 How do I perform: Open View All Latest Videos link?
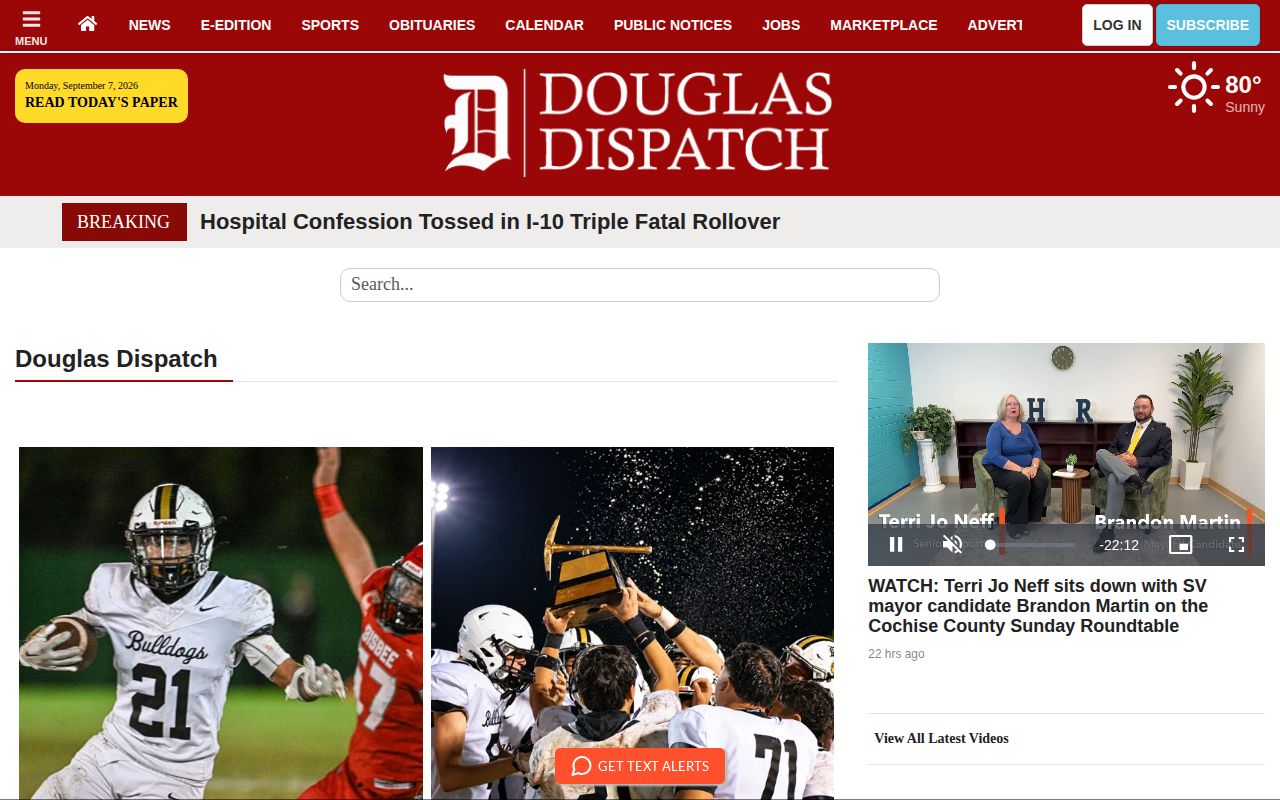[x=941, y=738]
